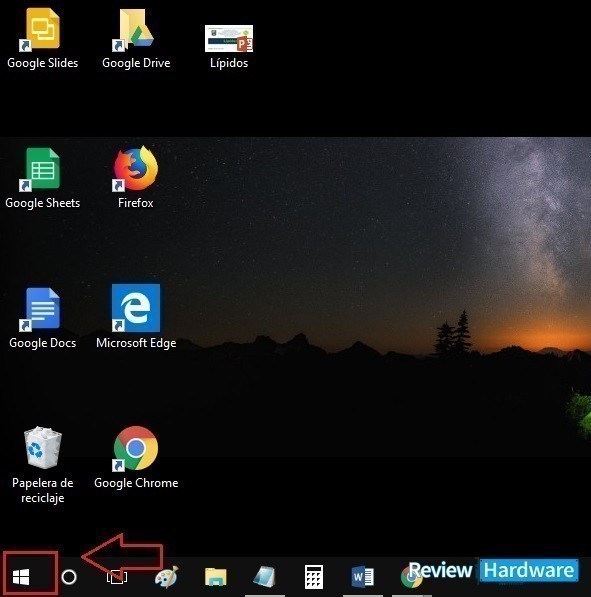Click the Google Chrome label text
Viewport: 591px width, 597px height.
[x=136, y=483]
